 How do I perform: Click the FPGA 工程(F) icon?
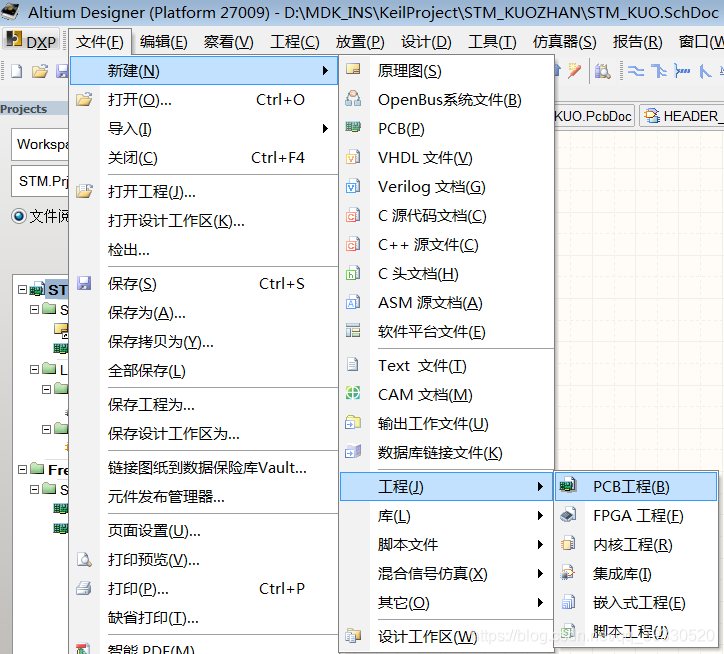pyautogui.click(x=568, y=515)
